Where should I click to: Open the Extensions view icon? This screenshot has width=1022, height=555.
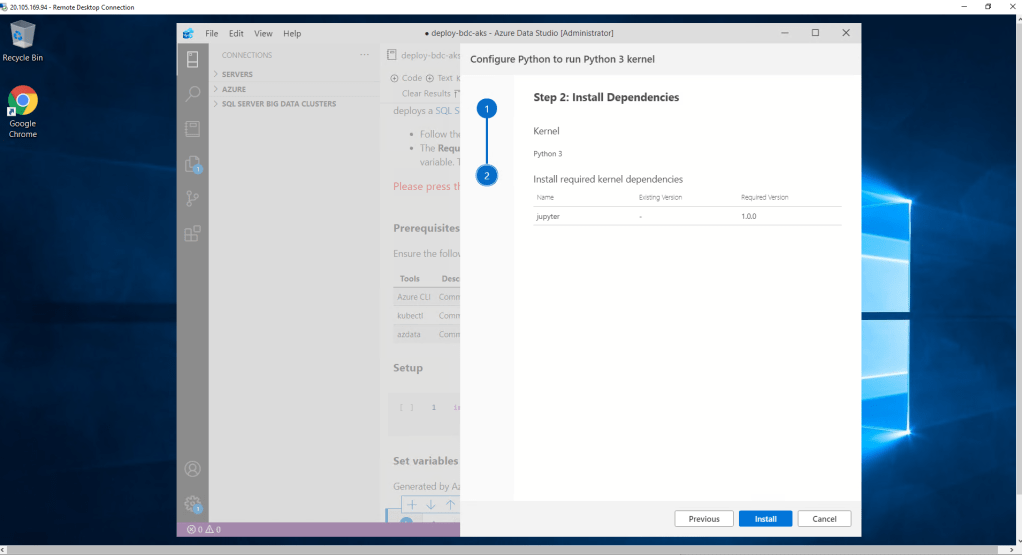click(192, 234)
